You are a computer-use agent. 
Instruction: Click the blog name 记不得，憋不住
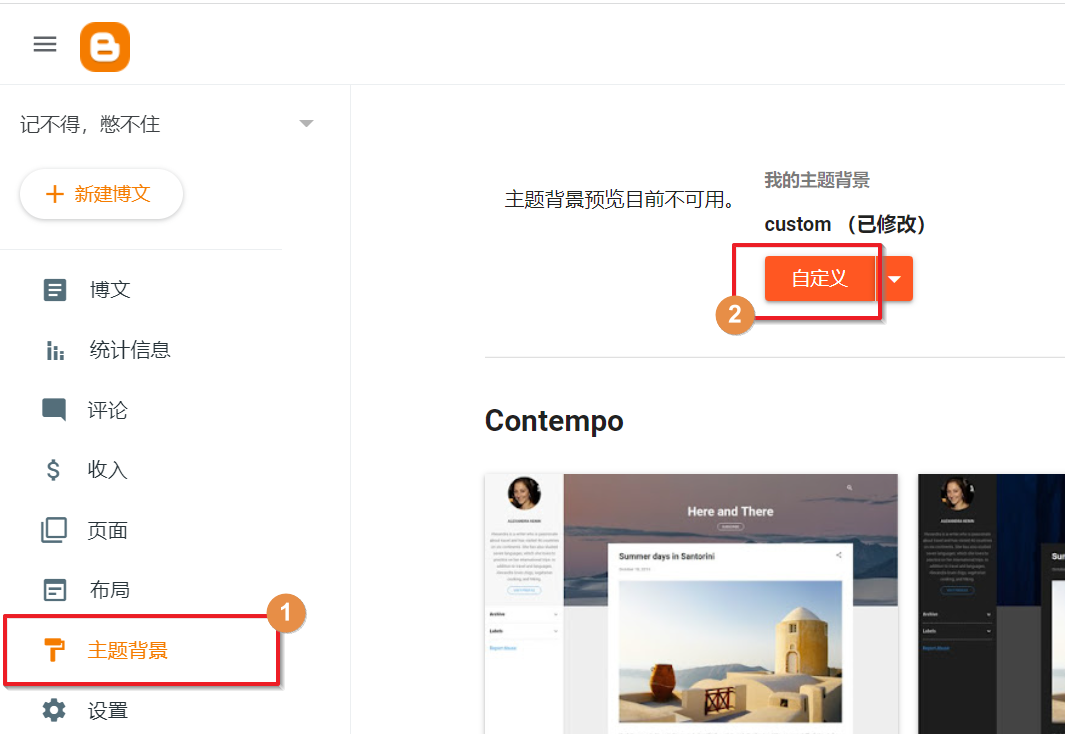[x=90, y=124]
